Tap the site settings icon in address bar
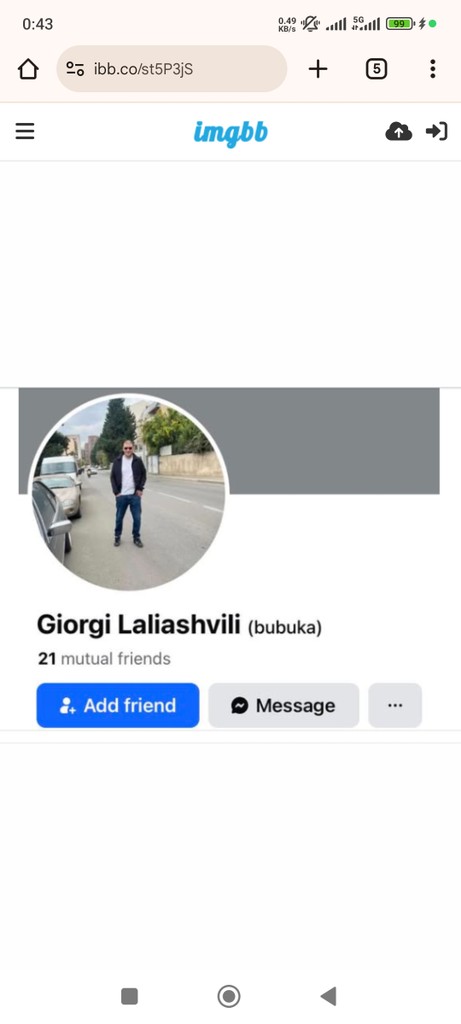 (x=75, y=69)
